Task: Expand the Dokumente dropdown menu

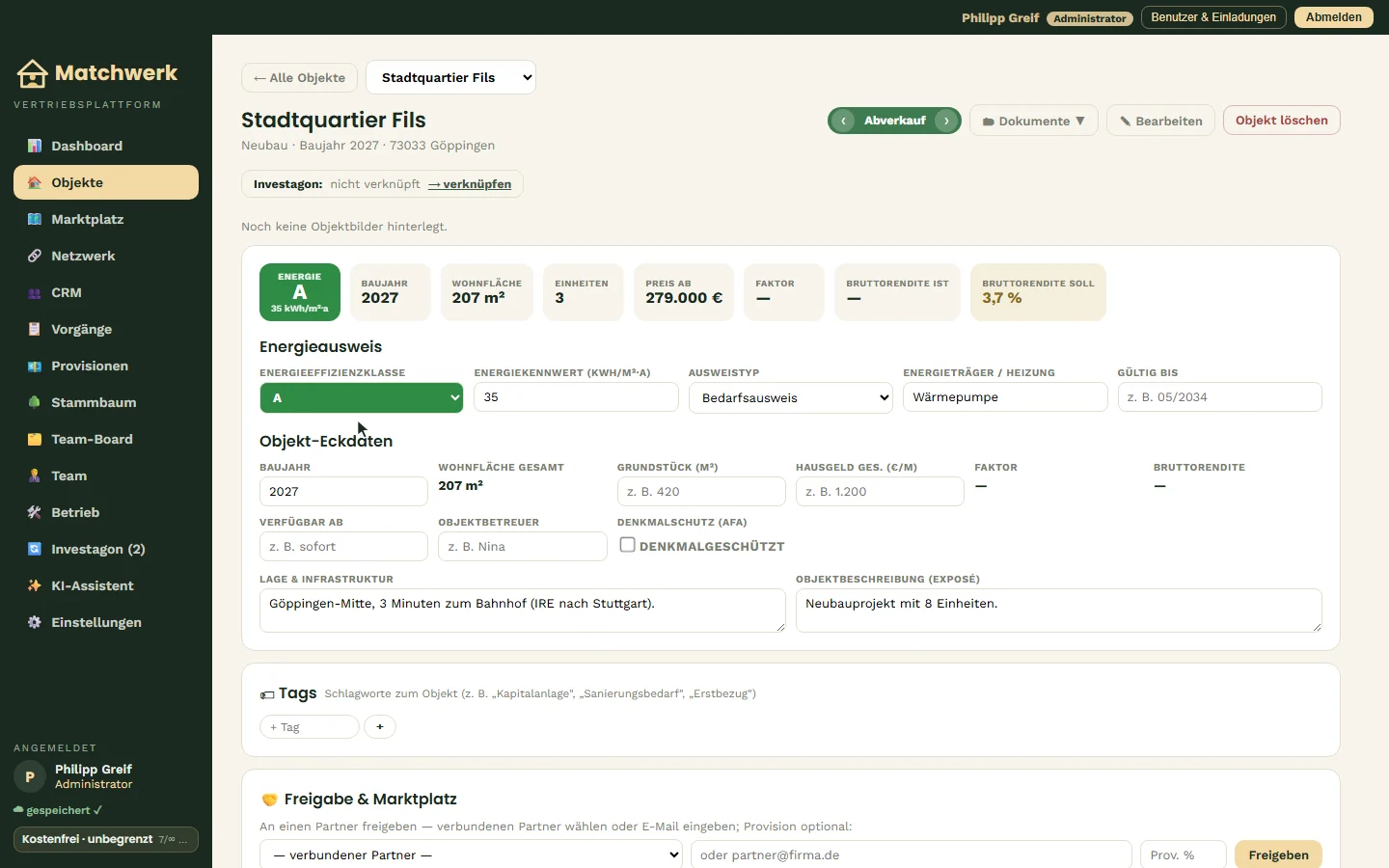Action: [x=1034, y=121]
